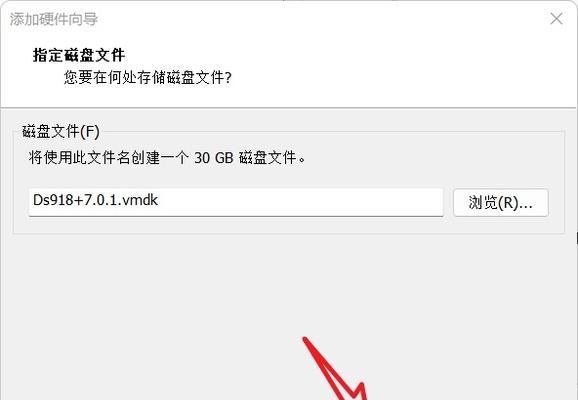
Task: Click the 指定磁盘文件 bold heading
Action: (x=79, y=55)
